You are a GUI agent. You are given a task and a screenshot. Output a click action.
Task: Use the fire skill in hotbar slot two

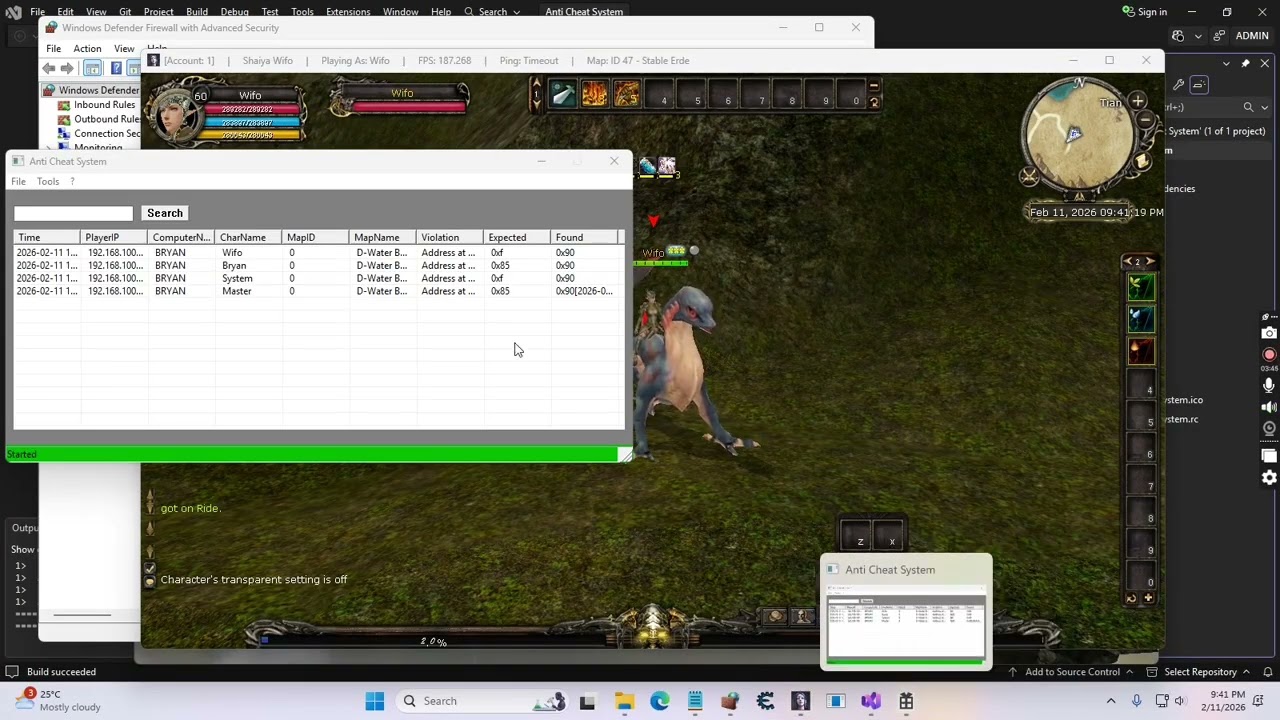(x=594, y=94)
